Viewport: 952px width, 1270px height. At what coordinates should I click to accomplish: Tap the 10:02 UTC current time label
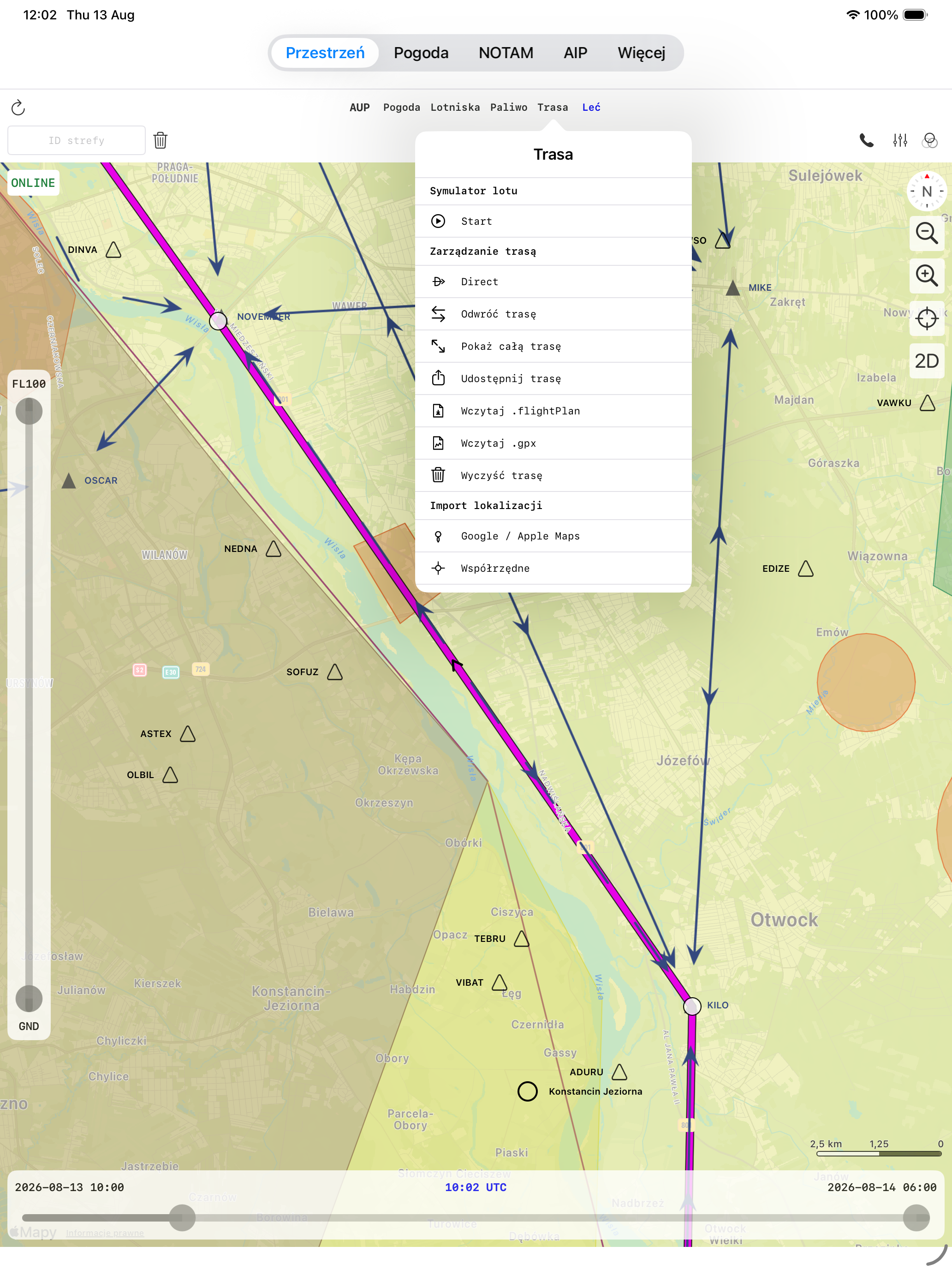coord(476,1187)
